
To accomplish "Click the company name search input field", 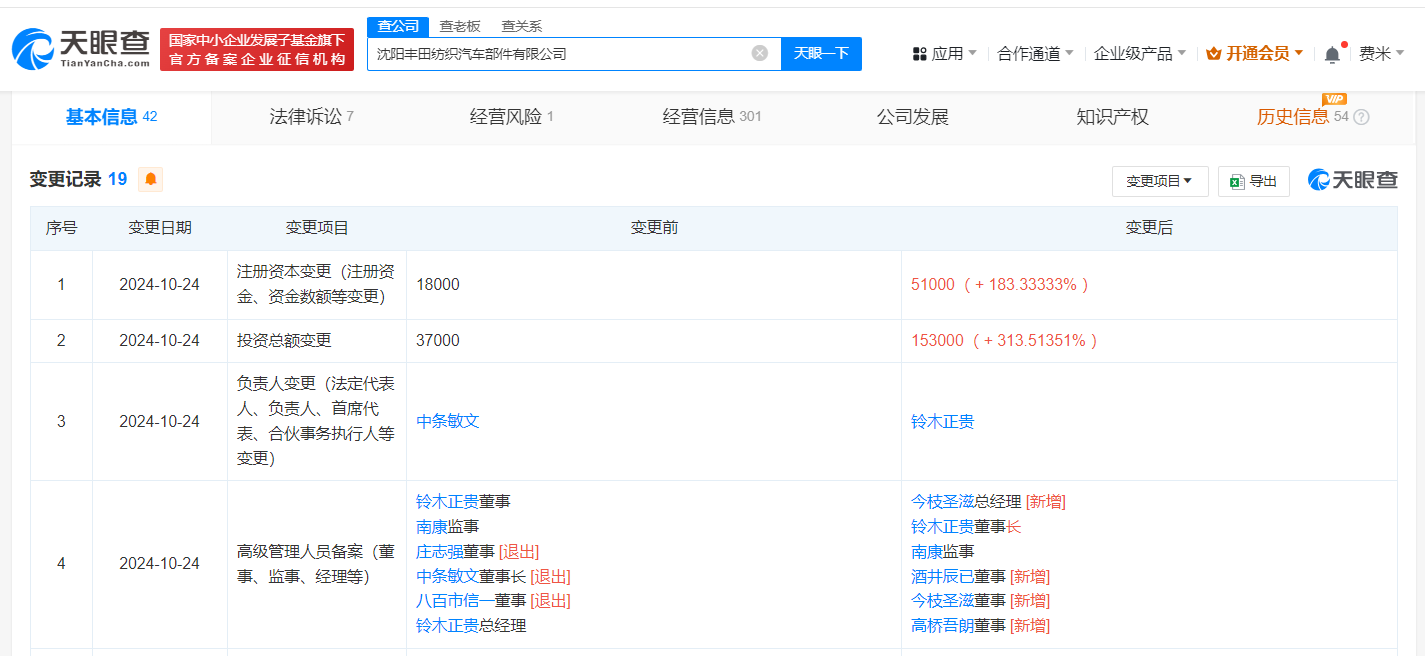I will pyautogui.click(x=560, y=53).
